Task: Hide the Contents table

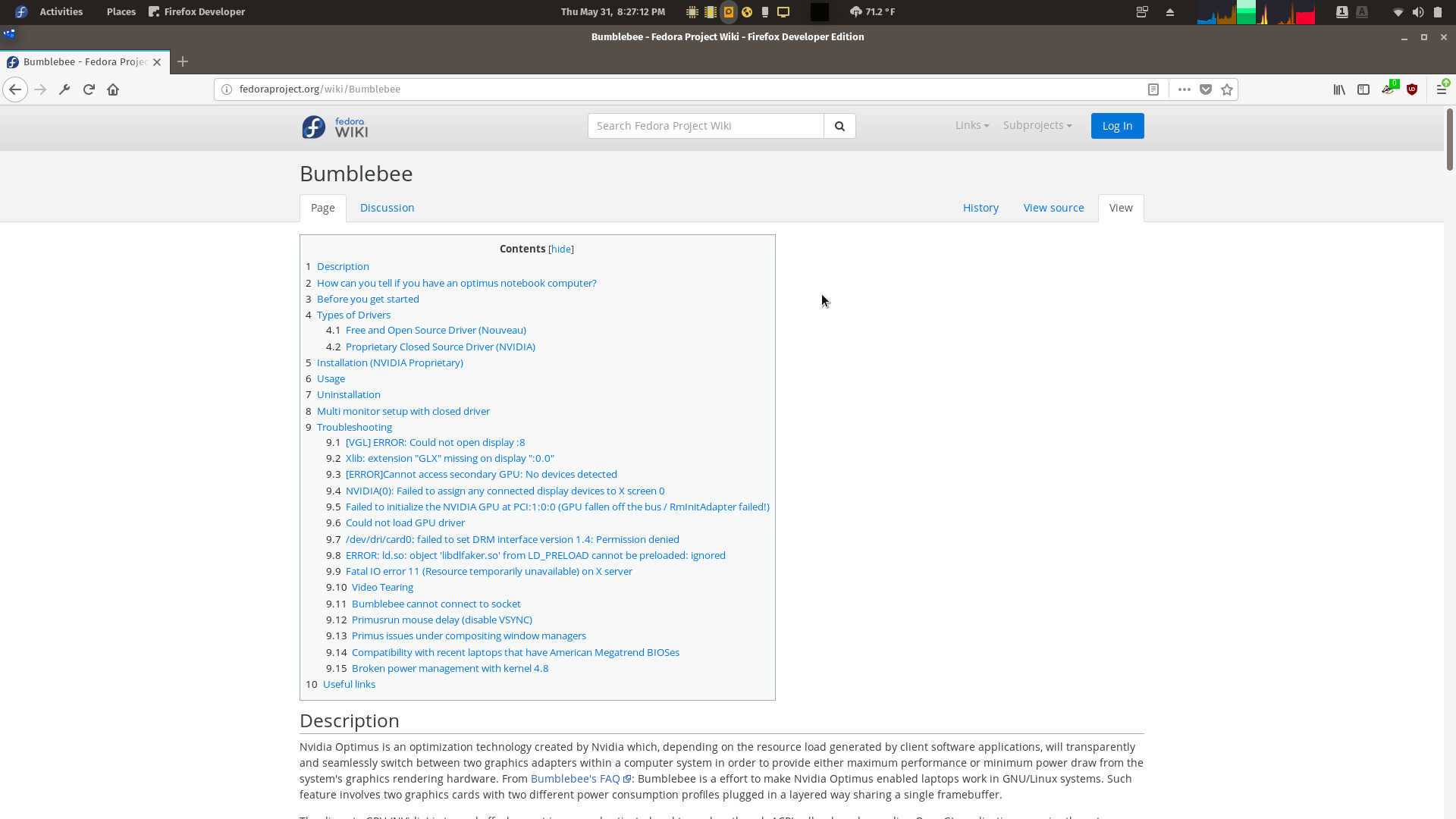Action: click(x=561, y=249)
